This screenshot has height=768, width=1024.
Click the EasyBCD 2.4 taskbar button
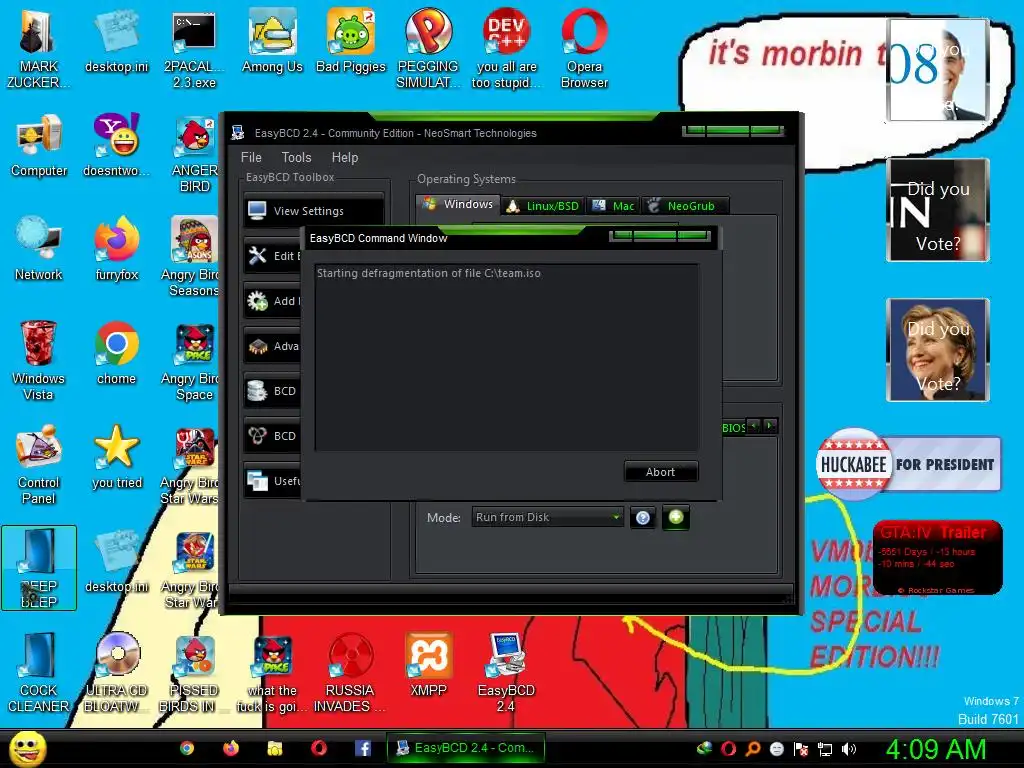[466, 748]
